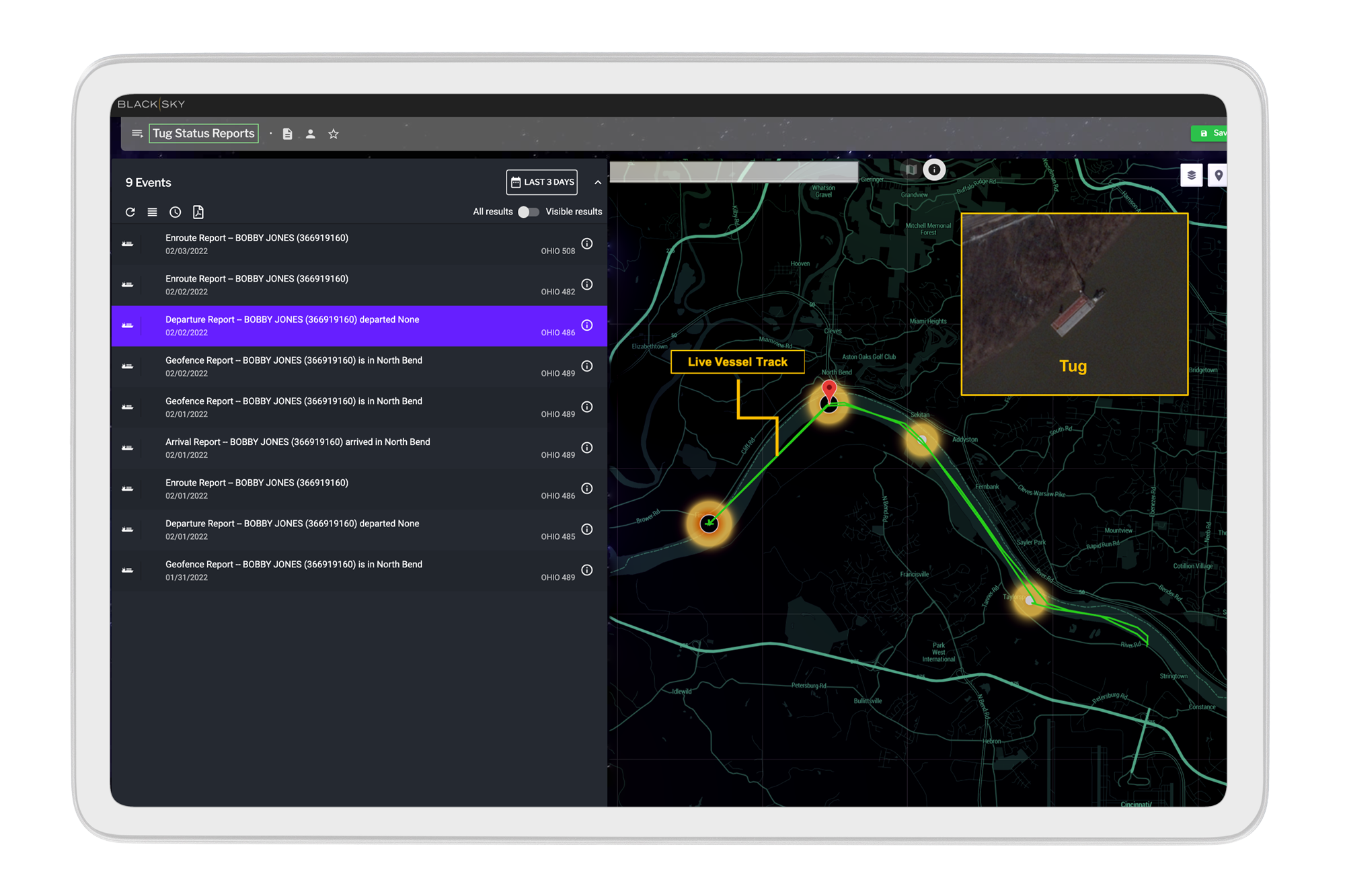Show info for the OHIO 508 Enroute Report
This screenshot has height=896, width=1345.
click(587, 243)
